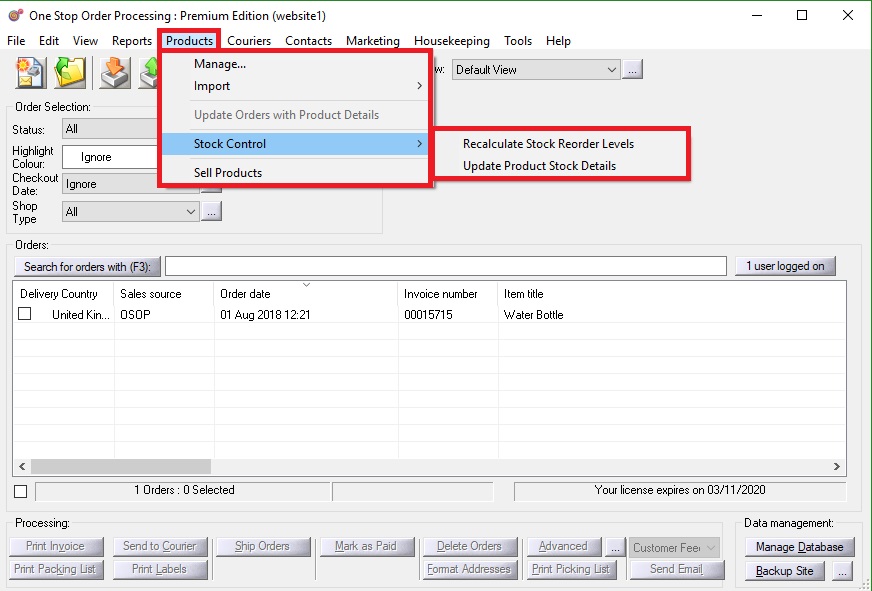Image resolution: width=872 pixels, height=591 pixels.
Task: Click the 1 user logged on button
Action: pos(785,266)
